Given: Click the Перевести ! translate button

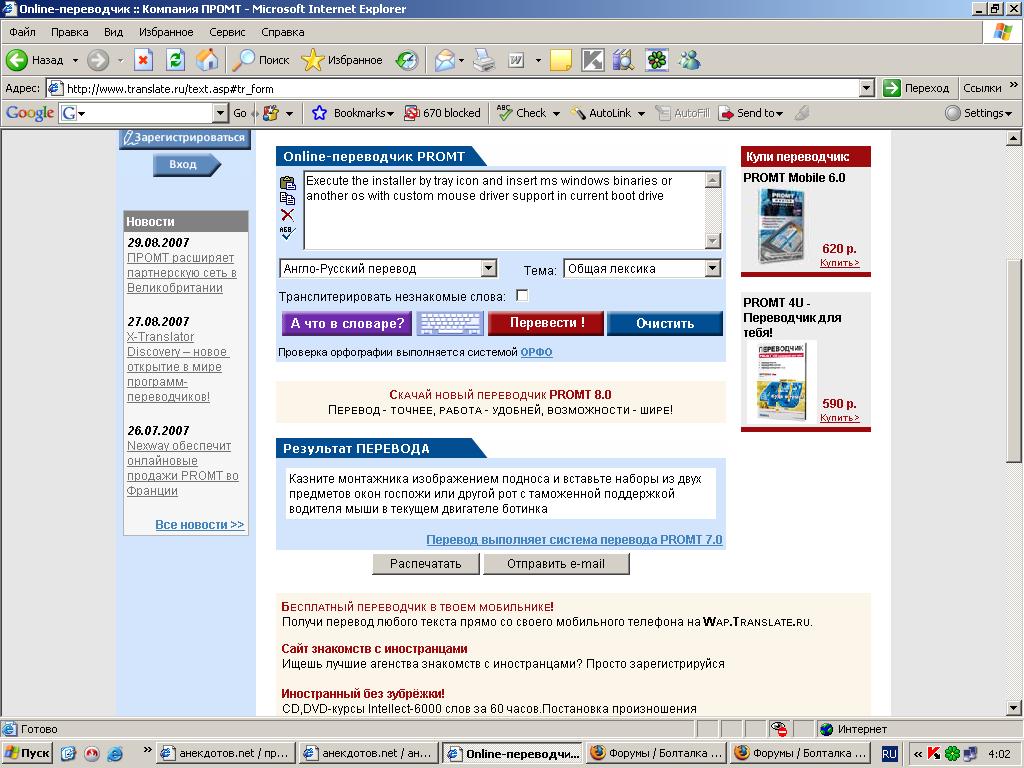Looking at the screenshot, I should (546, 323).
